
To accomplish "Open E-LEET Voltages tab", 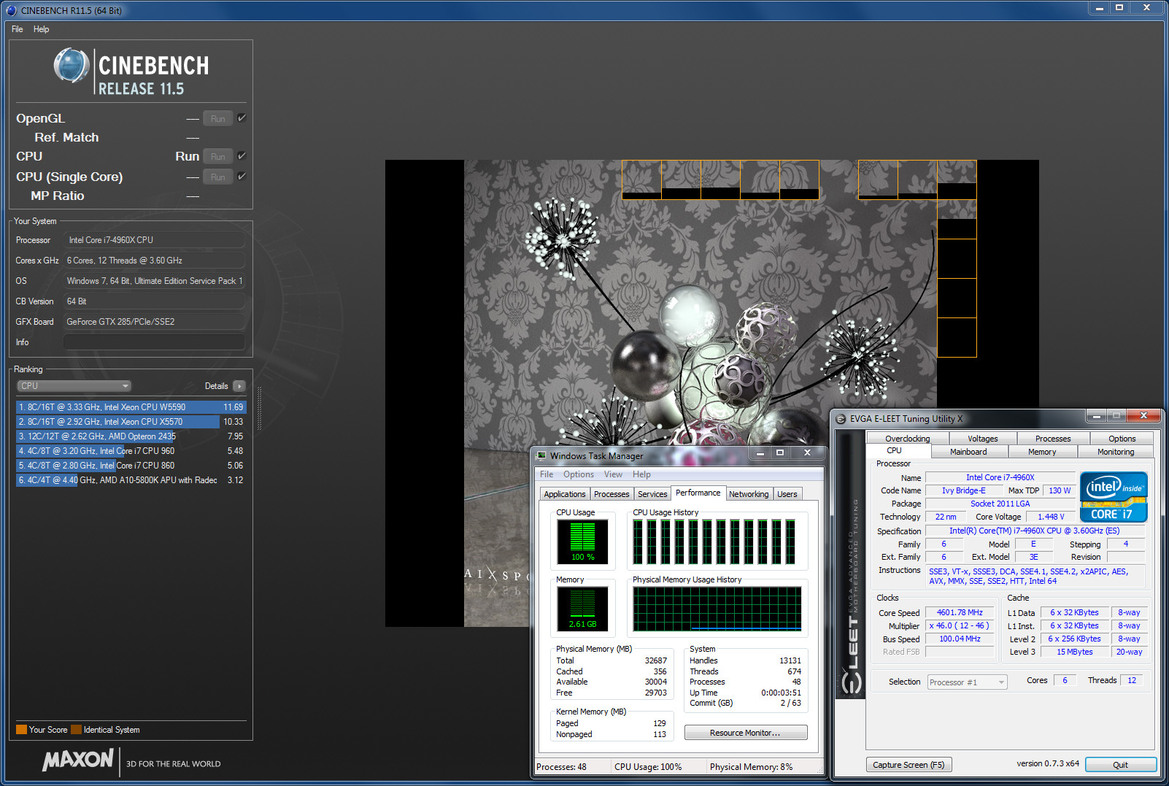I will pos(983,438).
